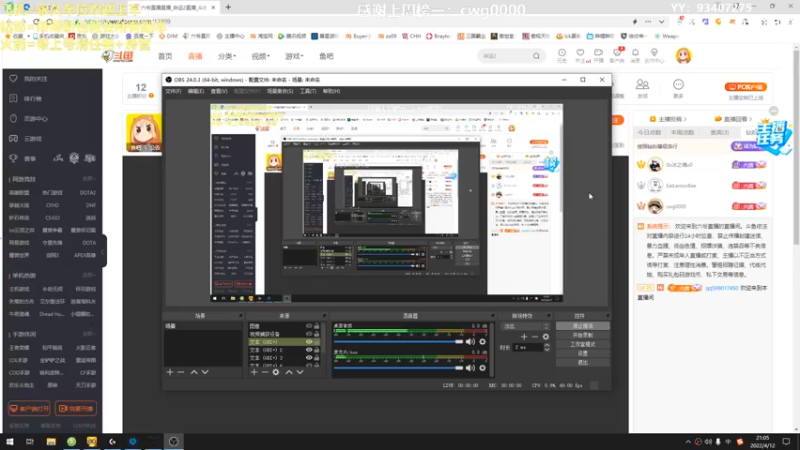Toggle visibility of the selected 文本 (GDI+) source

click(309, 342)
